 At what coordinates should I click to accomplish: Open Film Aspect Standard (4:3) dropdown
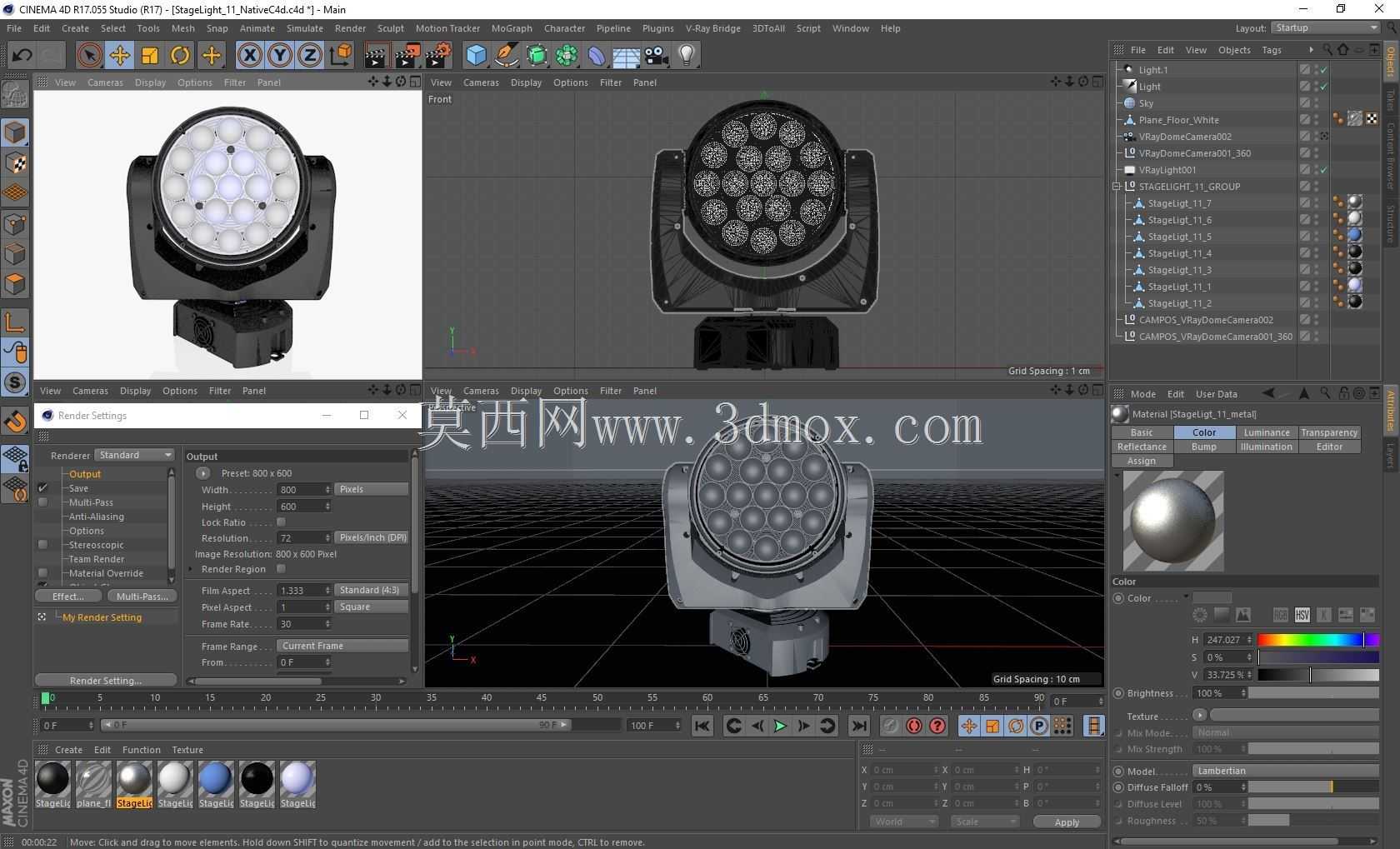pyautogui.click(x=372, y=590)
